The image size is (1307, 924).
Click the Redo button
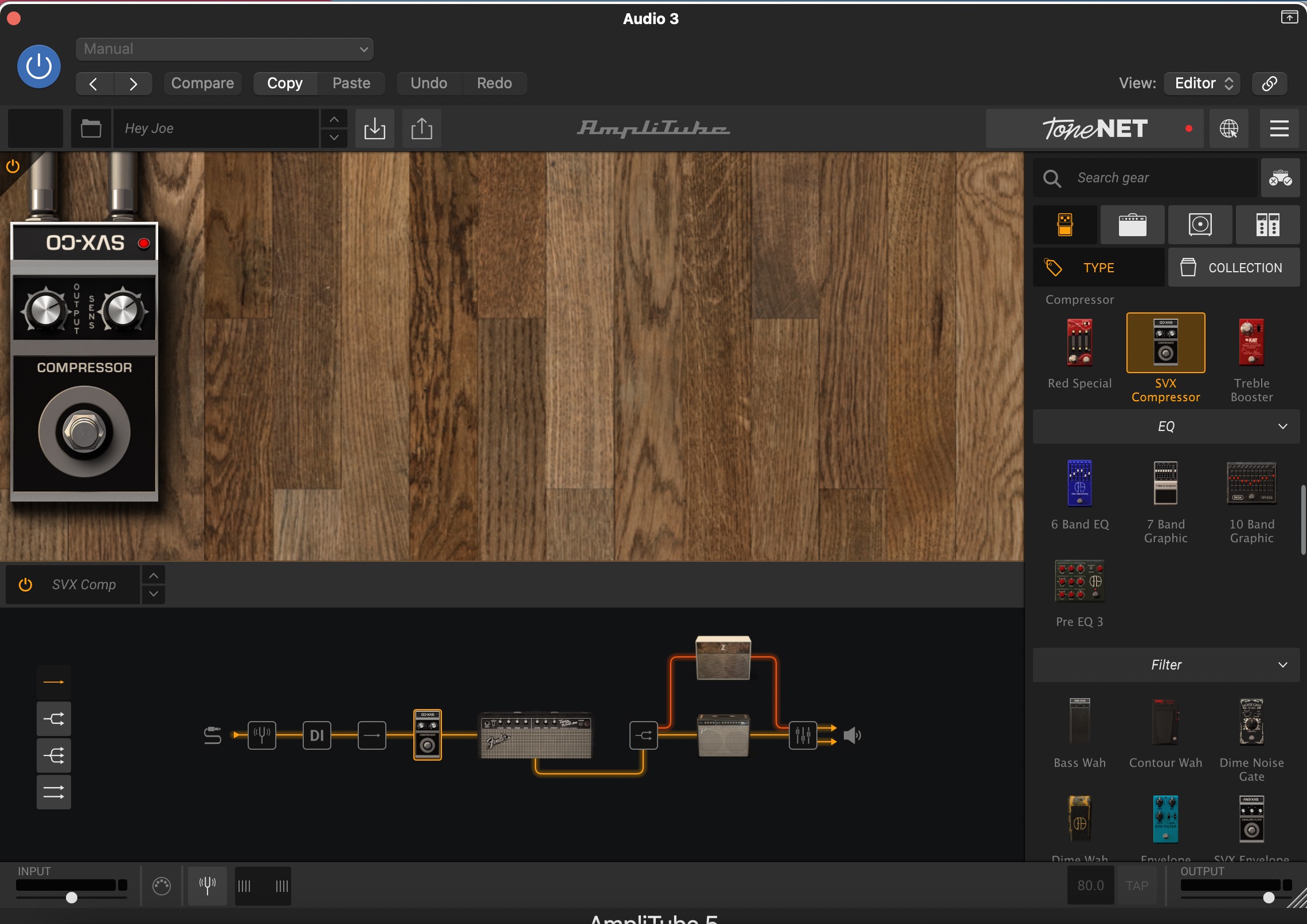(x=494, y=84)
